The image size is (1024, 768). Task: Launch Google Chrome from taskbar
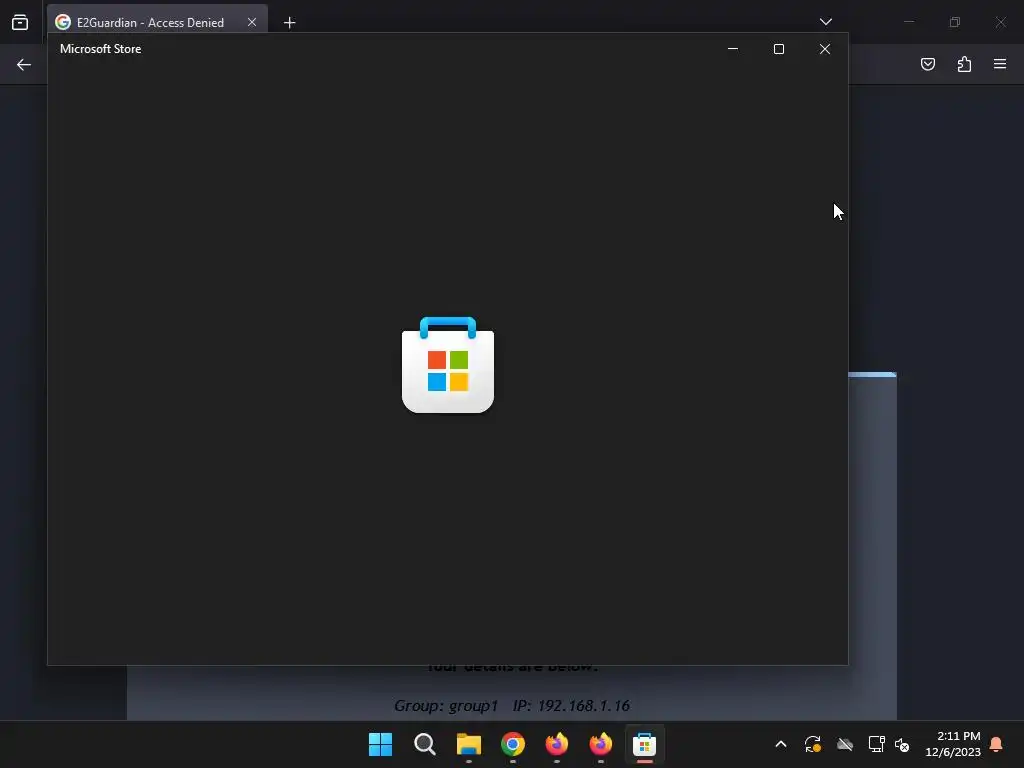pos(513,744)
